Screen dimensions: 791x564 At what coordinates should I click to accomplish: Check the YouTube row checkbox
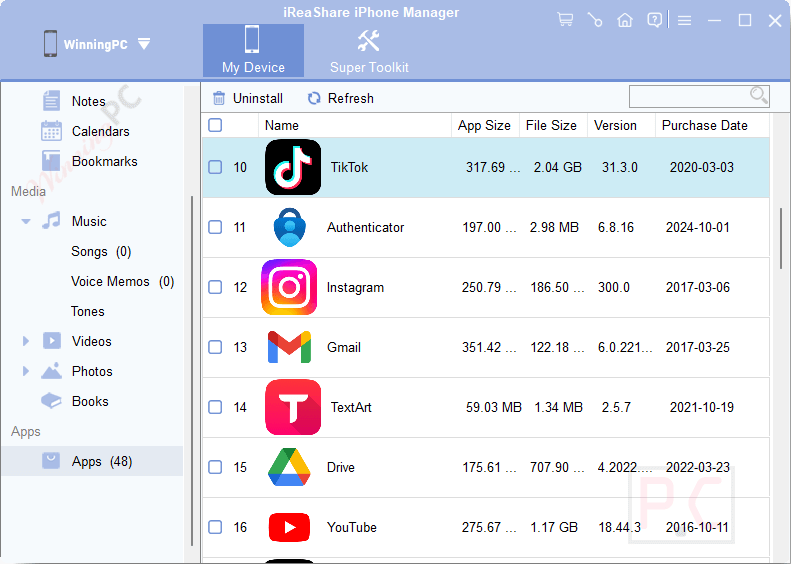215,527
